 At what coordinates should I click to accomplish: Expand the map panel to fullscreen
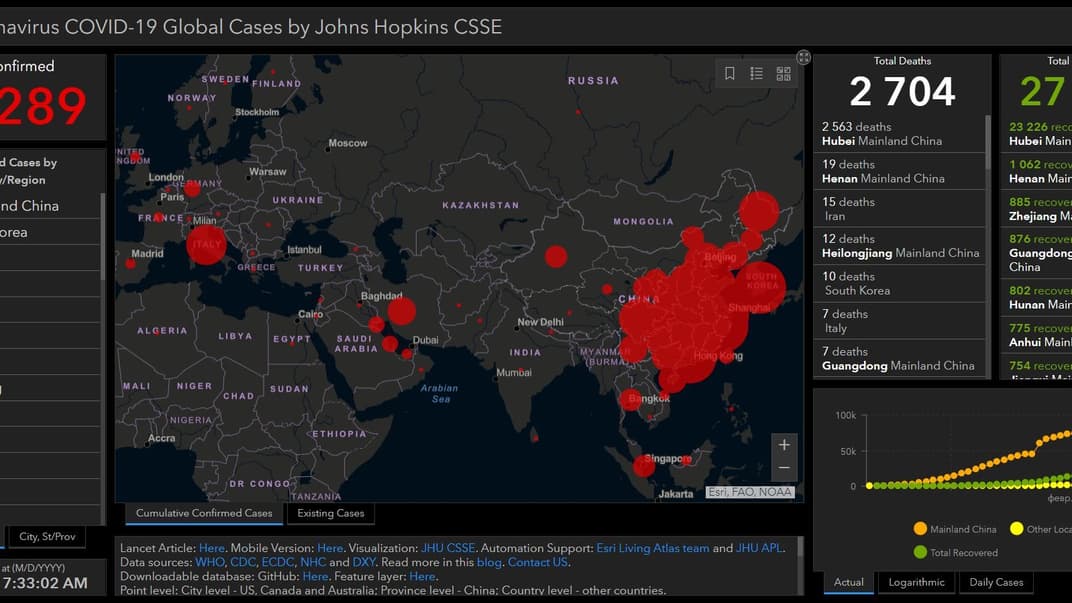(x=803, y=57)
